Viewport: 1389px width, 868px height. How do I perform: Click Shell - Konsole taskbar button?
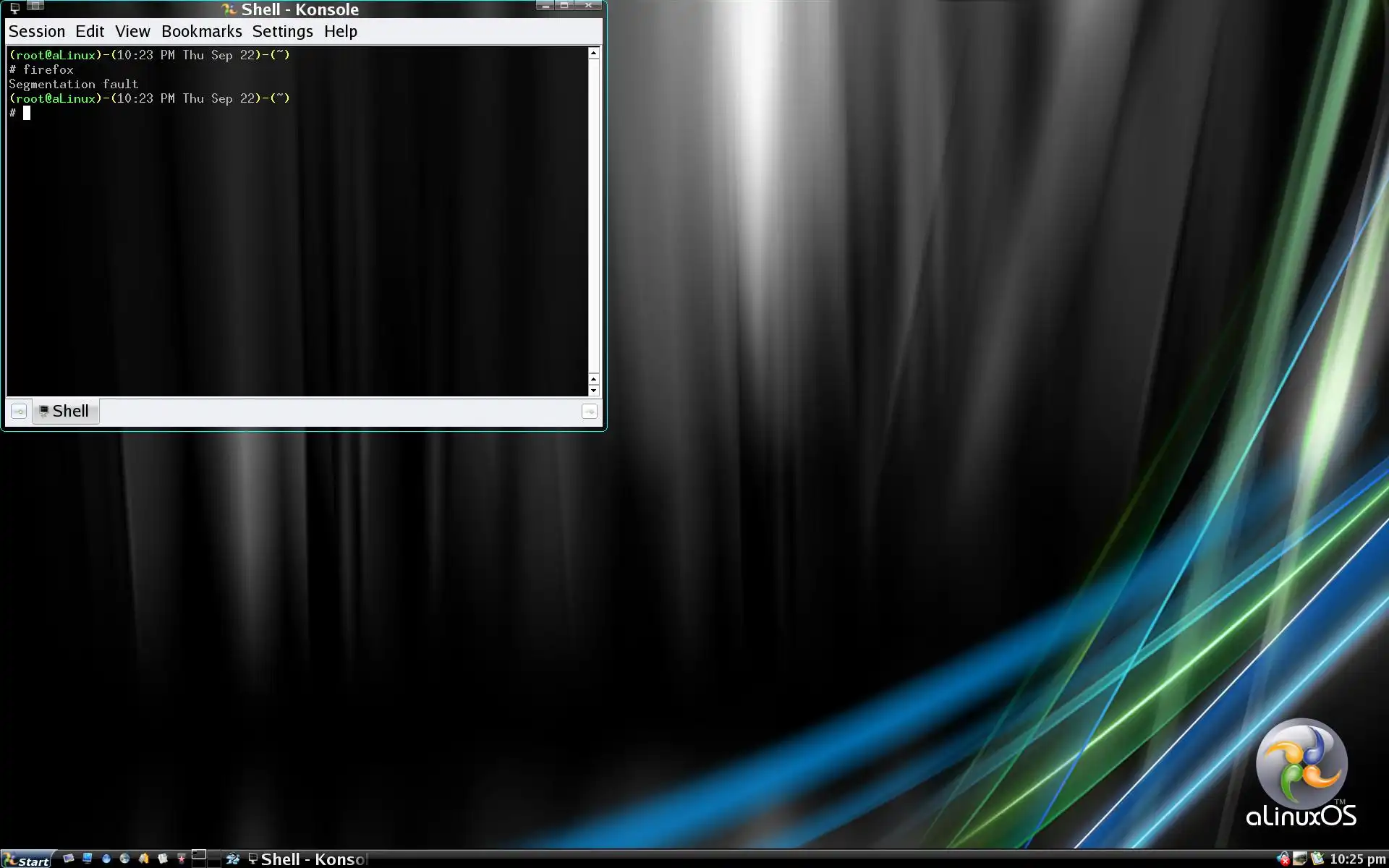tap(307, 859)
